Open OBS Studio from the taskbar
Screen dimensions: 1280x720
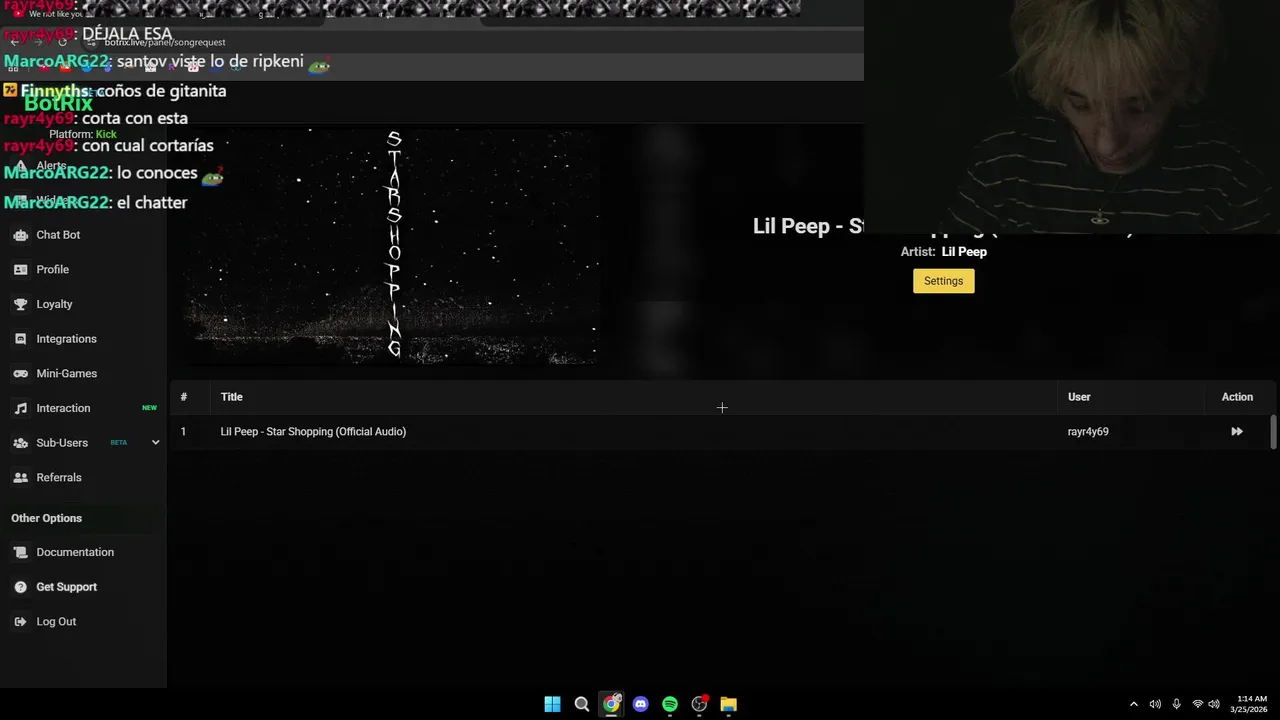click(x=699, y=704)
